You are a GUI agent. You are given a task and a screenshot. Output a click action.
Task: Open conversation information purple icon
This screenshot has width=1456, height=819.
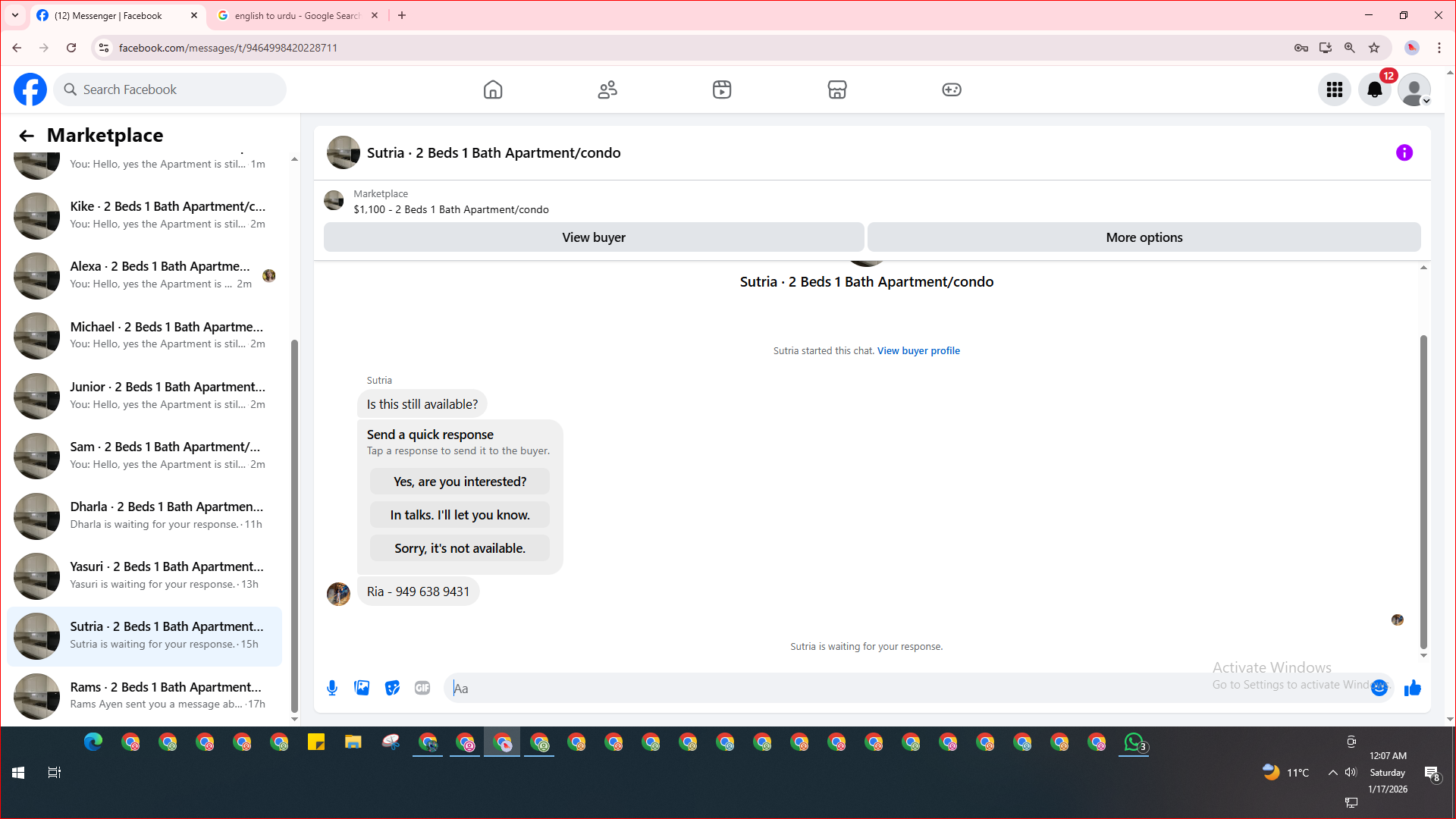1404,152
